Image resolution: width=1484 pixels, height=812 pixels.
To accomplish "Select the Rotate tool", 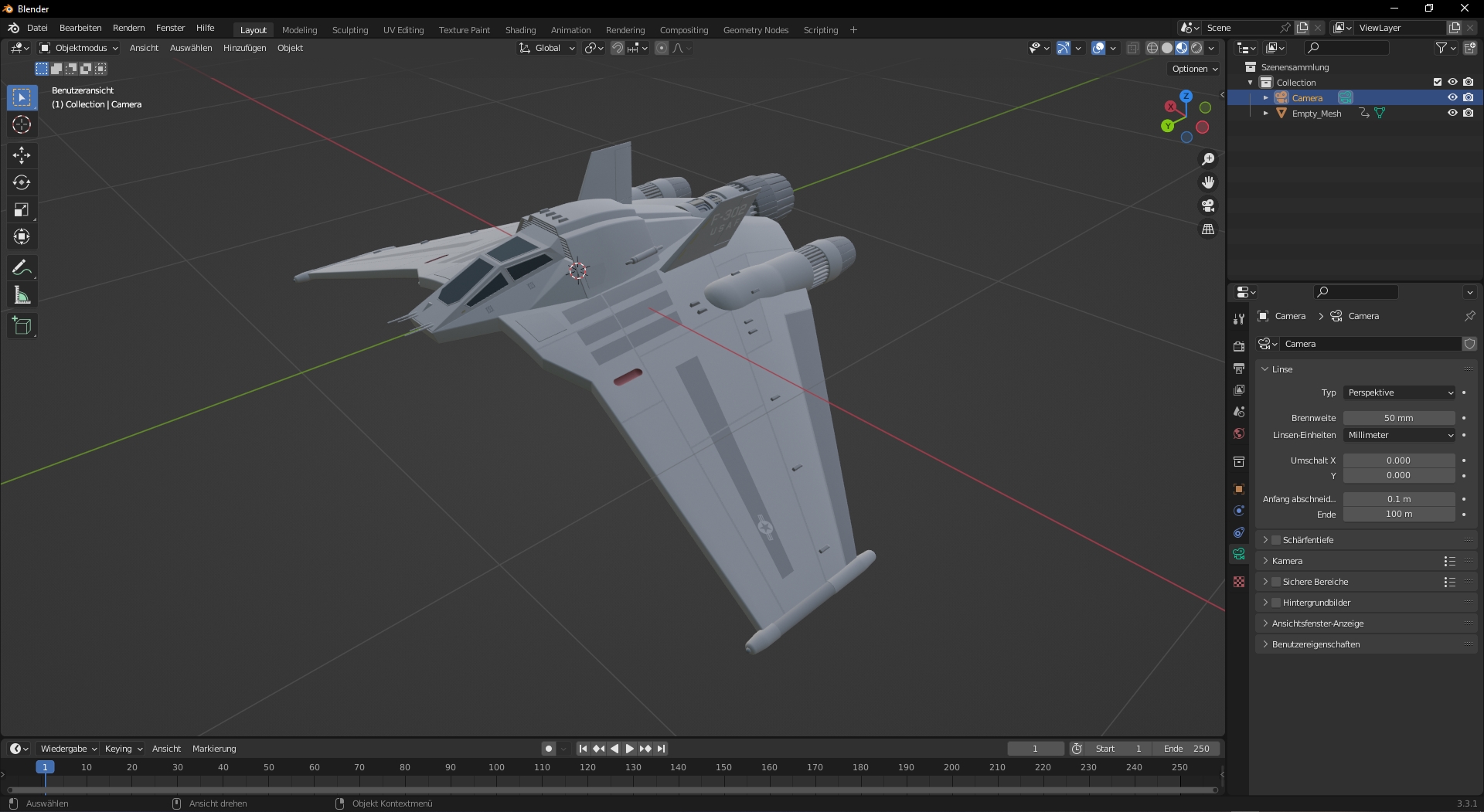I will (x=22, y=182).
